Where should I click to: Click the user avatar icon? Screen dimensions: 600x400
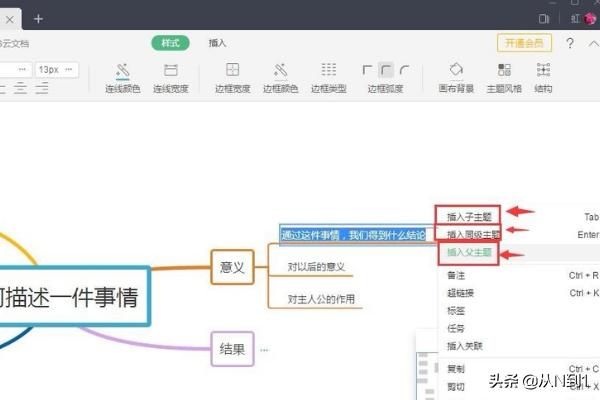(590, 18)
